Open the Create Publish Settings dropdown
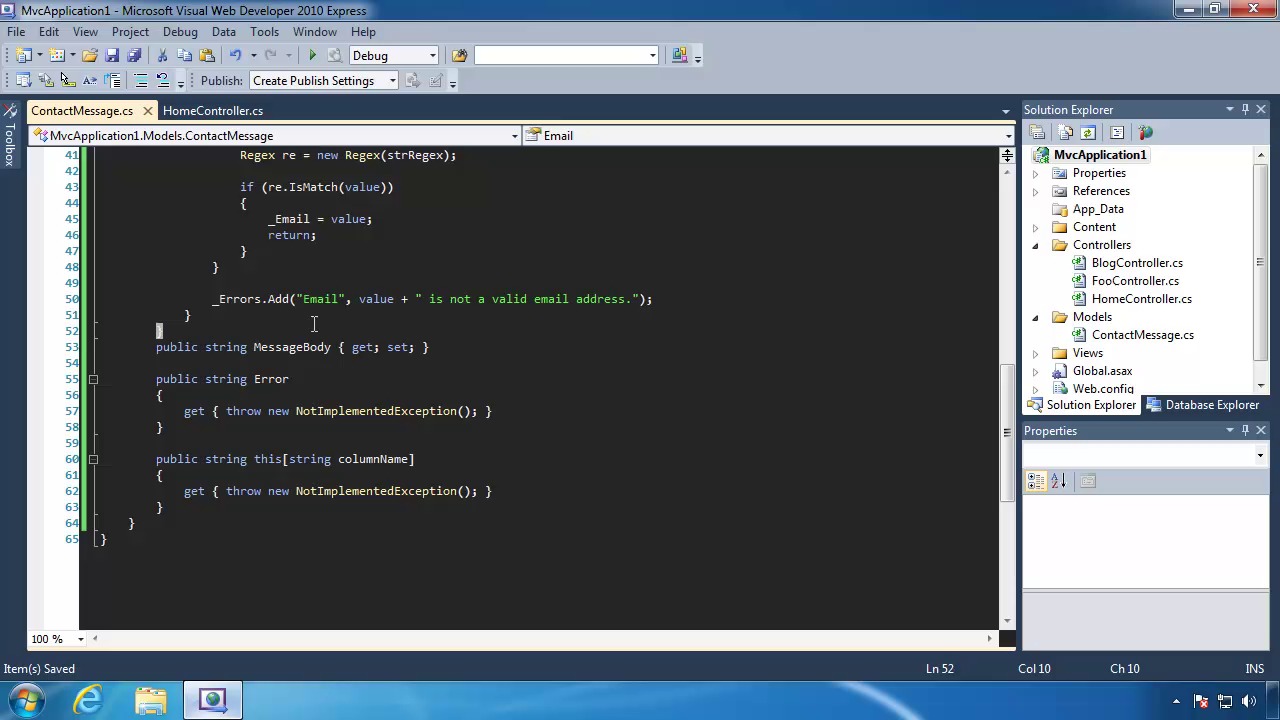The height and width of the screenshot is (720, 1280). [393, 81]
